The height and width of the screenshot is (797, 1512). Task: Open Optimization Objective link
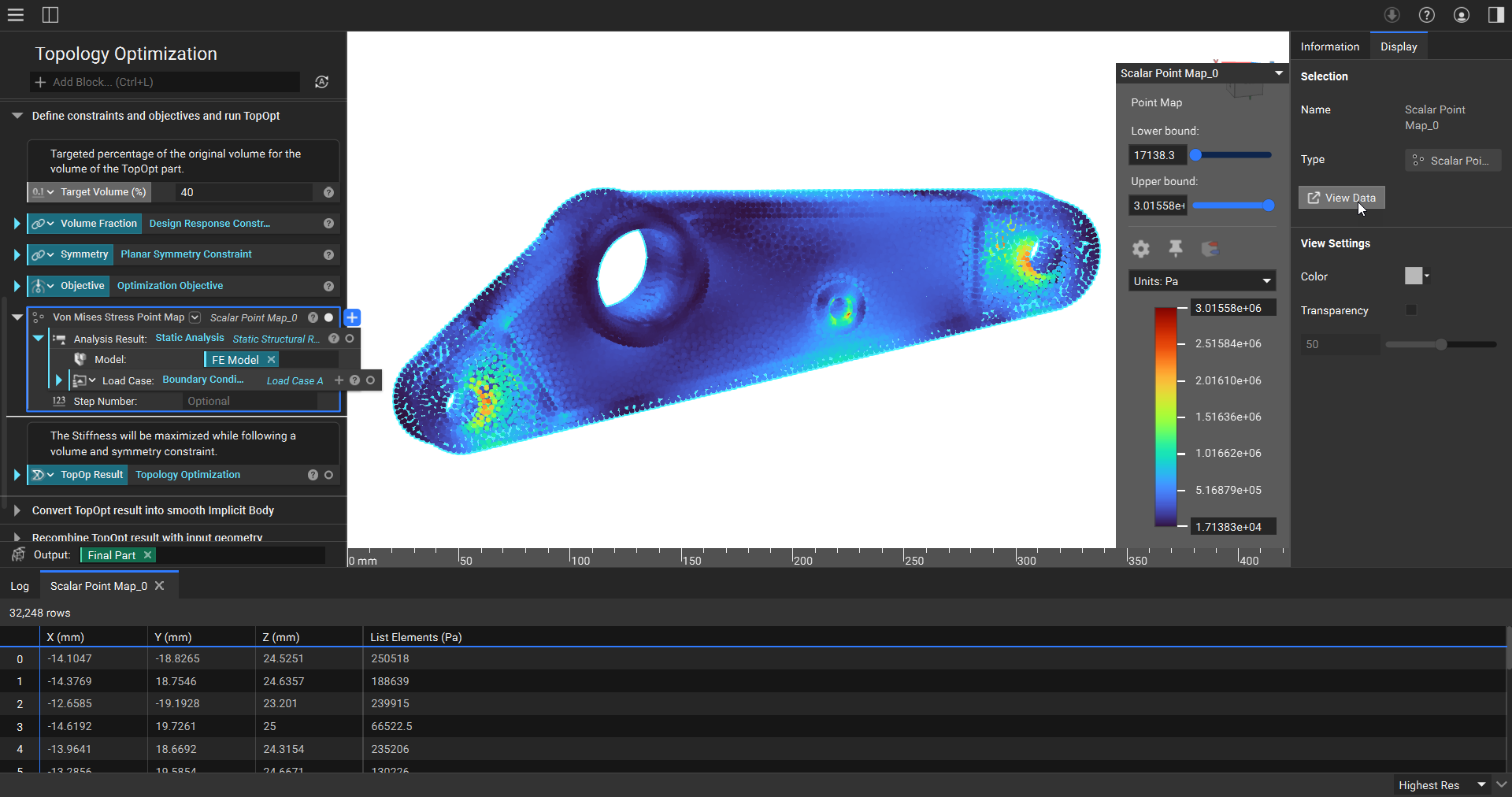click(x=170, y=286)
